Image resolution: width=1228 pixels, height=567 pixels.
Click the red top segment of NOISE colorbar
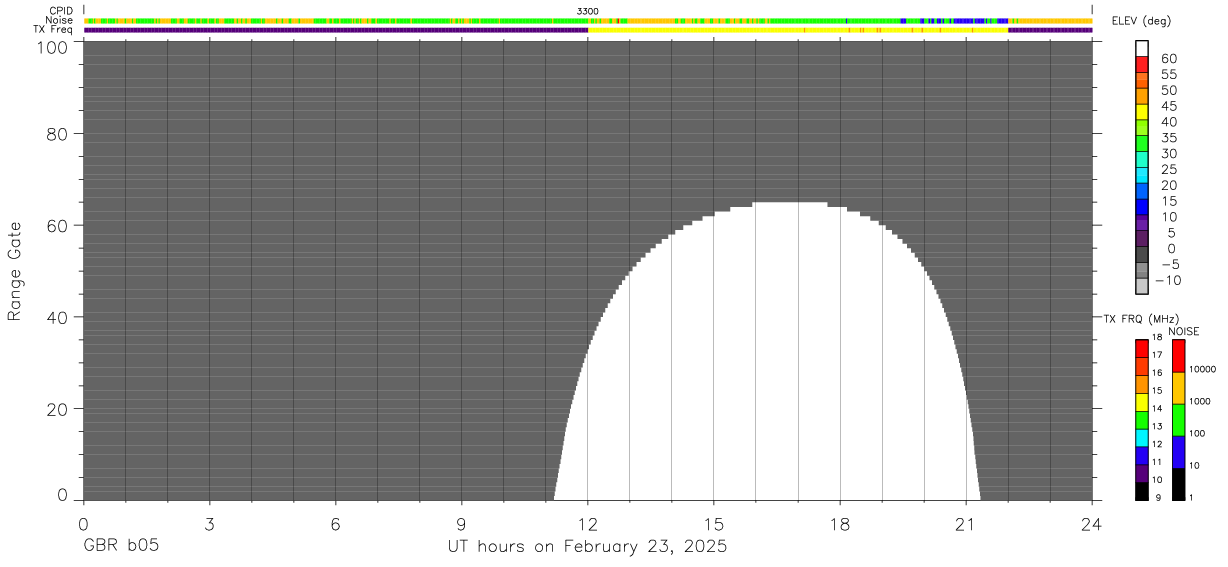(1178, 356)
